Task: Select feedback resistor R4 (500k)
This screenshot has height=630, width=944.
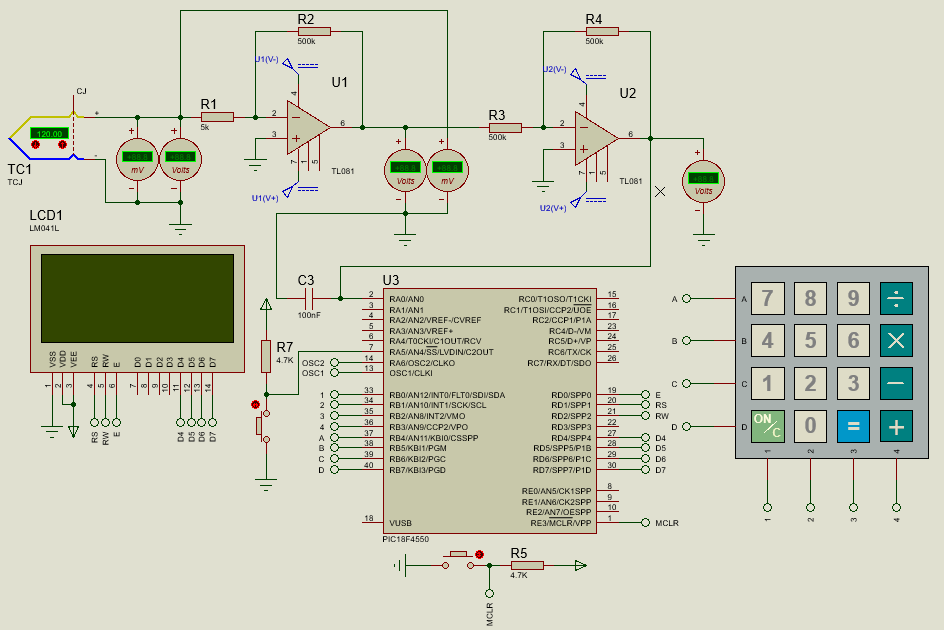Action: pos(602,31)
